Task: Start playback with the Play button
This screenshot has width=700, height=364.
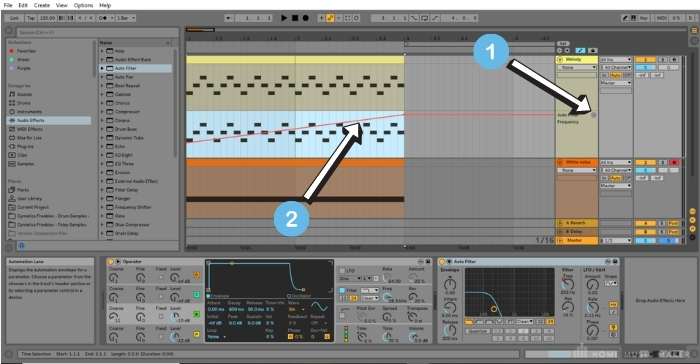Action: point(284,18)
